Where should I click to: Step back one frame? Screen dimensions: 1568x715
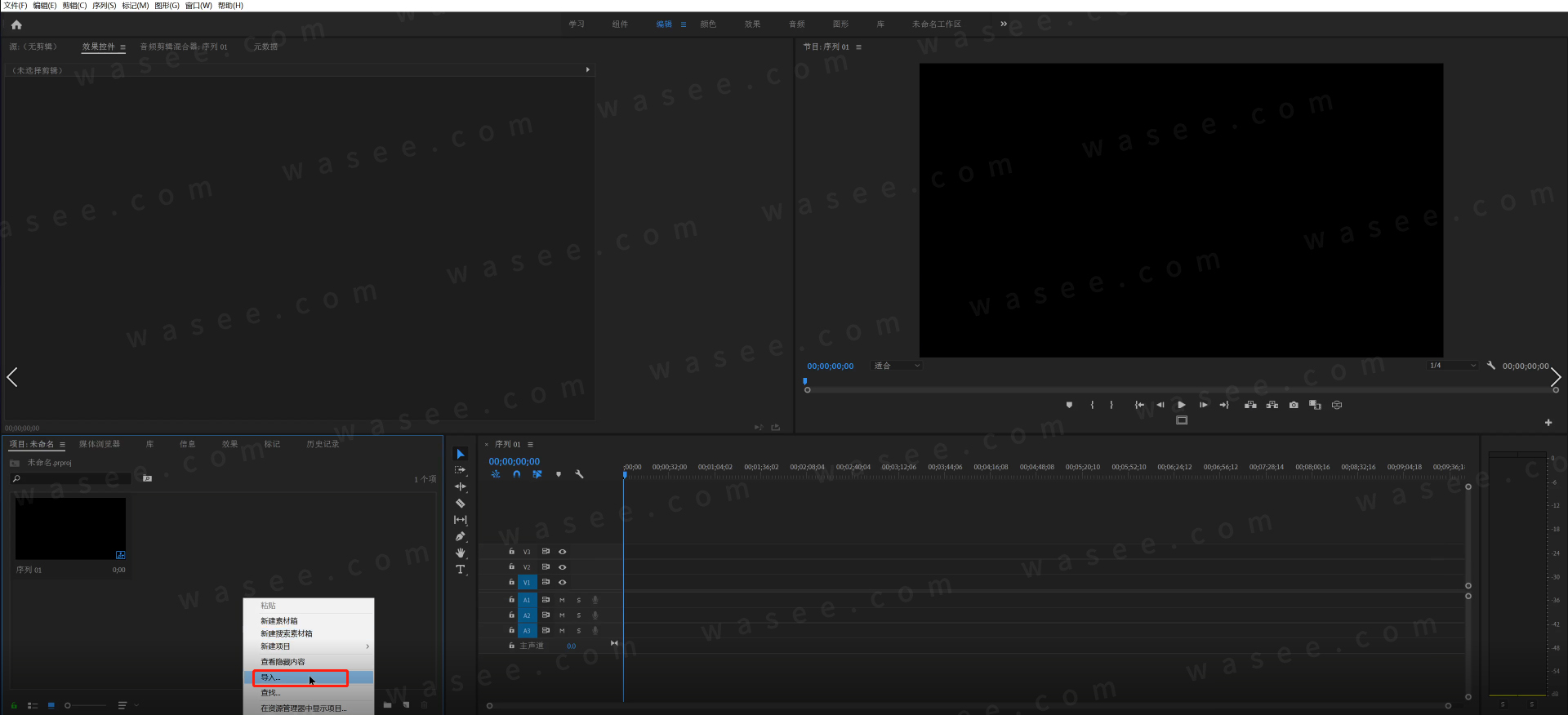click(x=1160, y=405)
